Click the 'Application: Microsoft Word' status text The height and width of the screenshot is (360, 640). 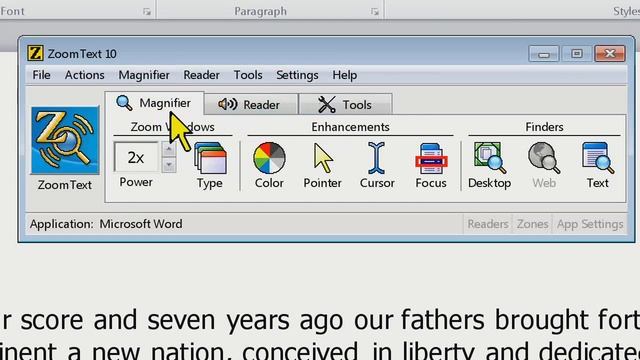coord(106,224)
